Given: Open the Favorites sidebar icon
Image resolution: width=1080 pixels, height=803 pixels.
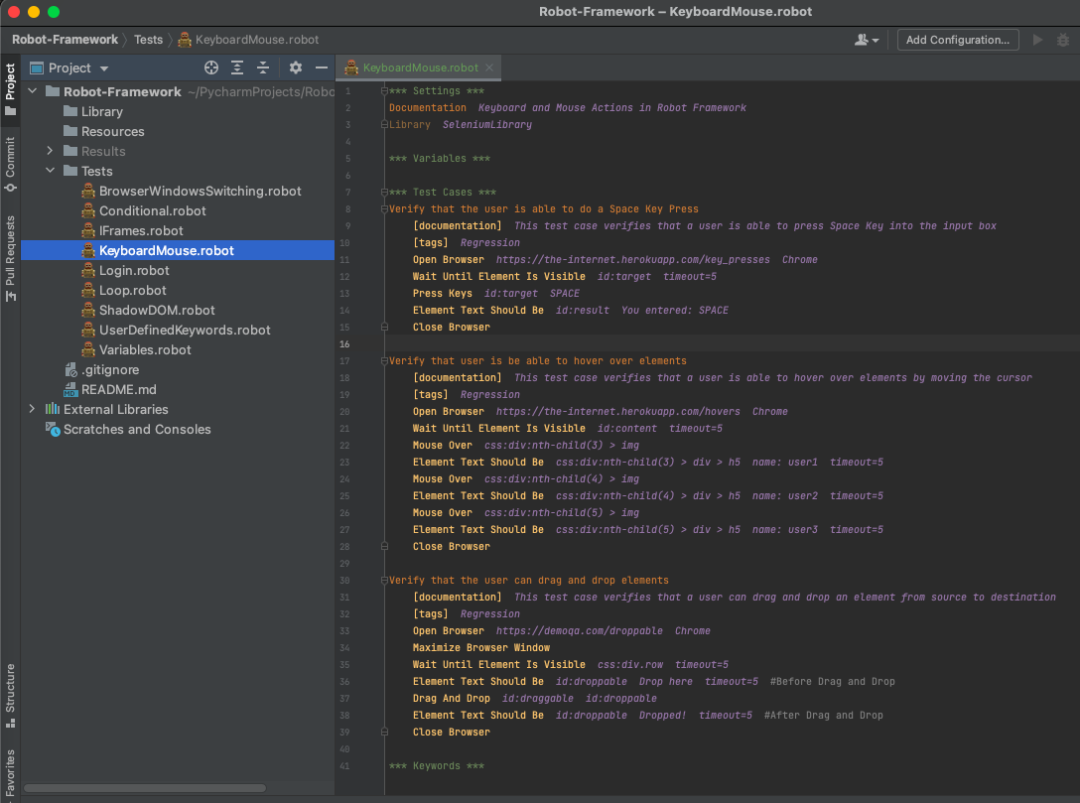Looking at the screenshot, I should pos(11,772).
